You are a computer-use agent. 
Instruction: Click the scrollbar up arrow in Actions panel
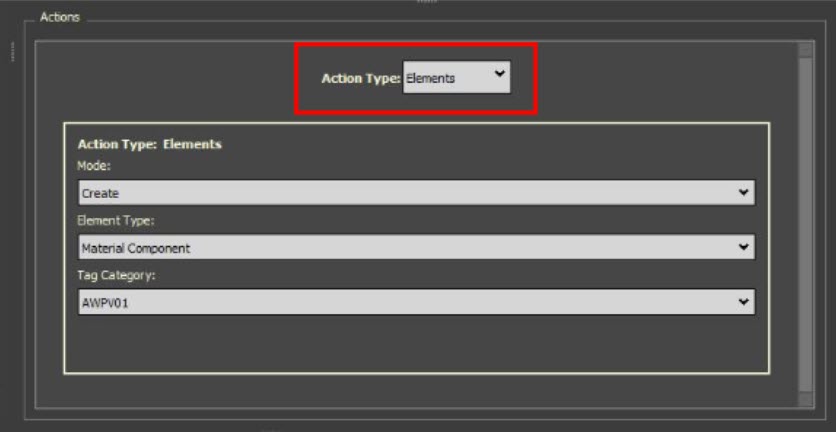[806, 50]
